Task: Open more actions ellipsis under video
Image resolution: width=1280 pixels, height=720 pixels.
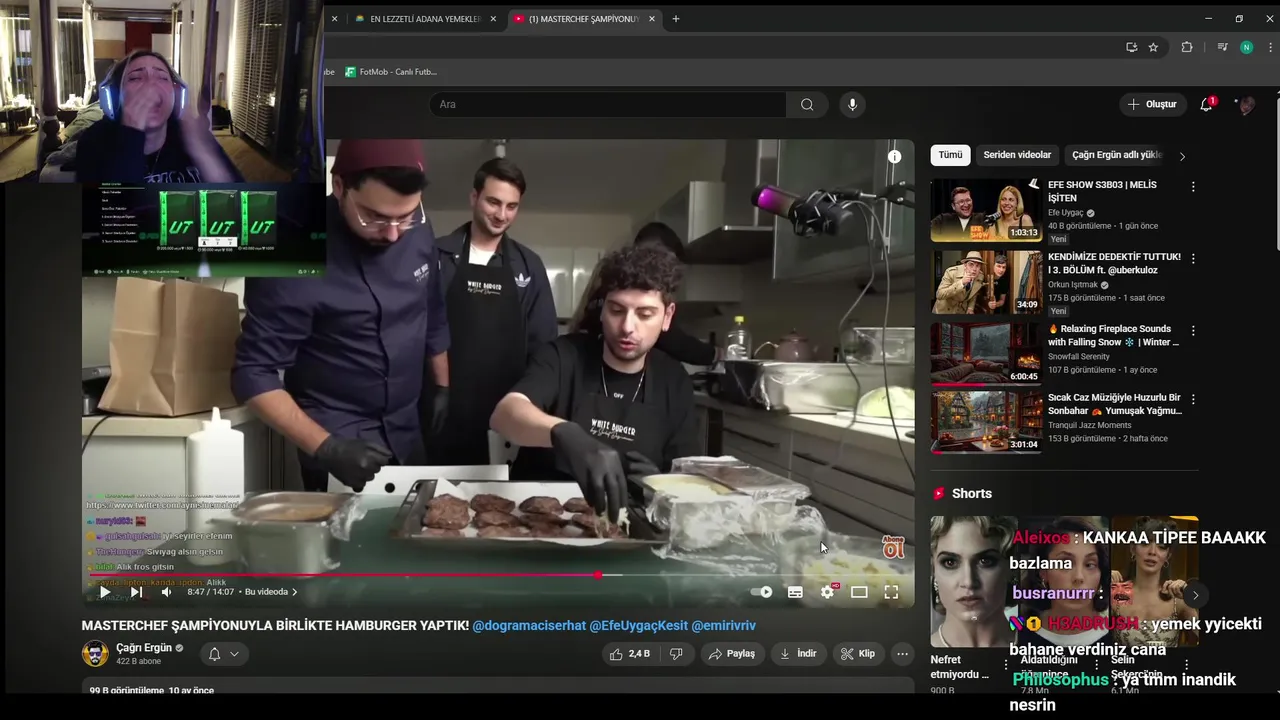Action: point(902,654)
